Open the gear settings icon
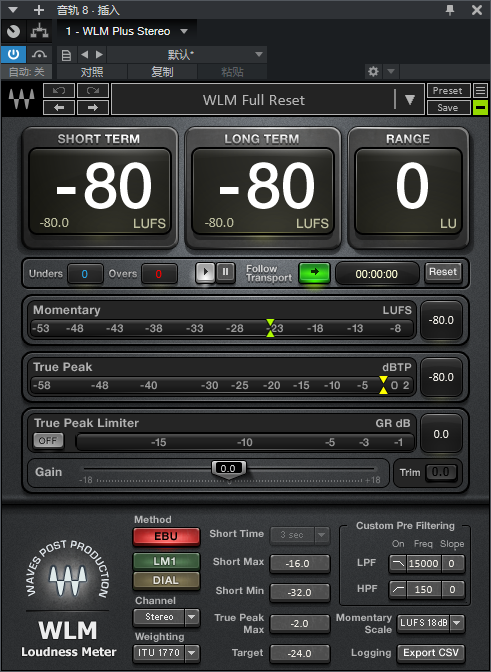 click(373, 71)
